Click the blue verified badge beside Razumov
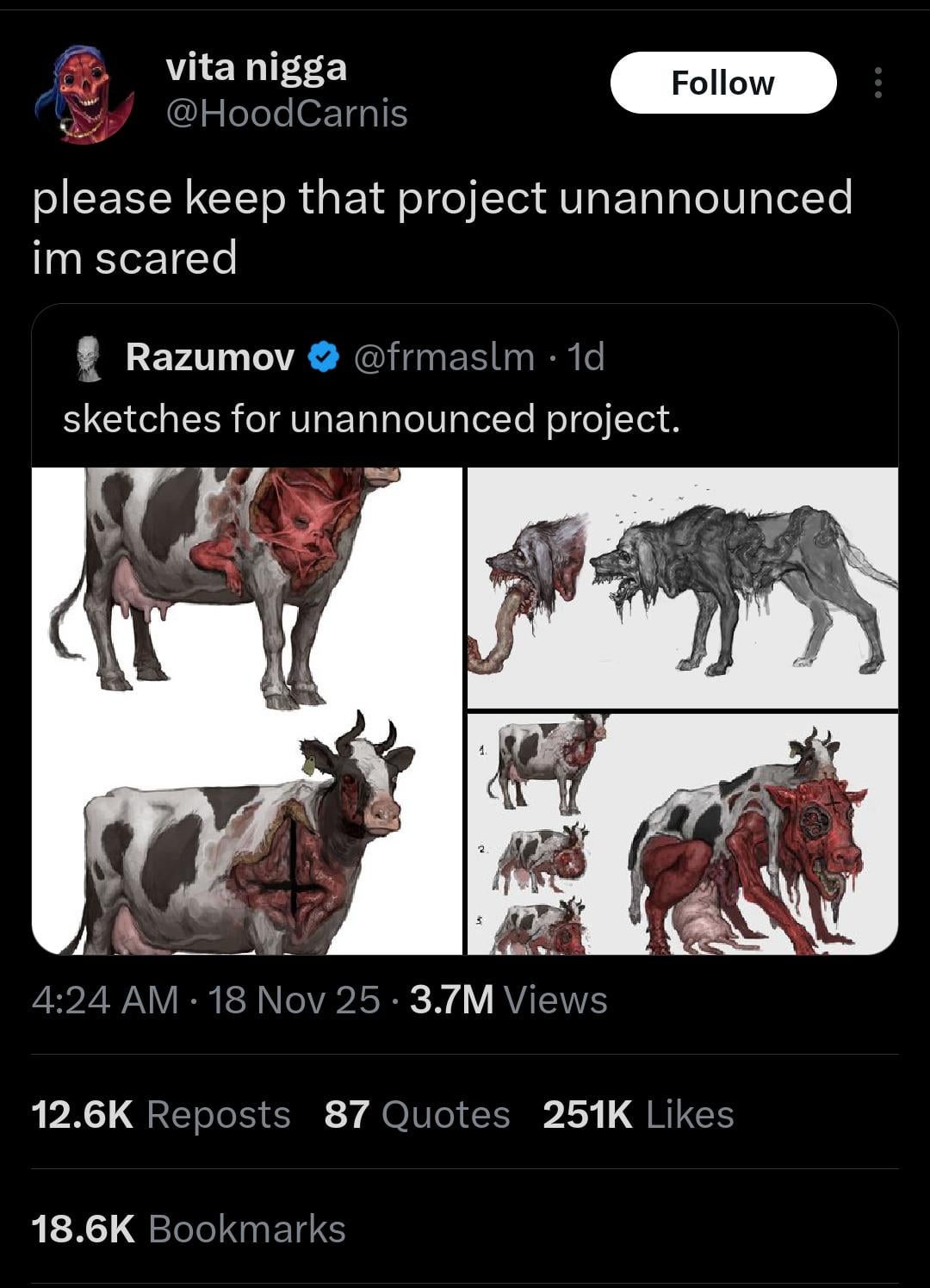 click(324, 357)
